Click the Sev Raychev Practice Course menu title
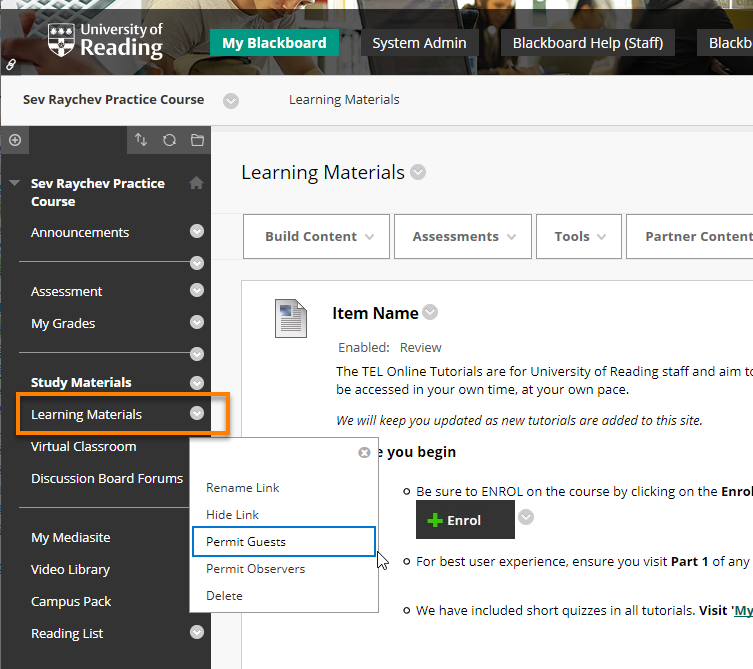Viewport: 753px width, 669px height. point(97,192)
